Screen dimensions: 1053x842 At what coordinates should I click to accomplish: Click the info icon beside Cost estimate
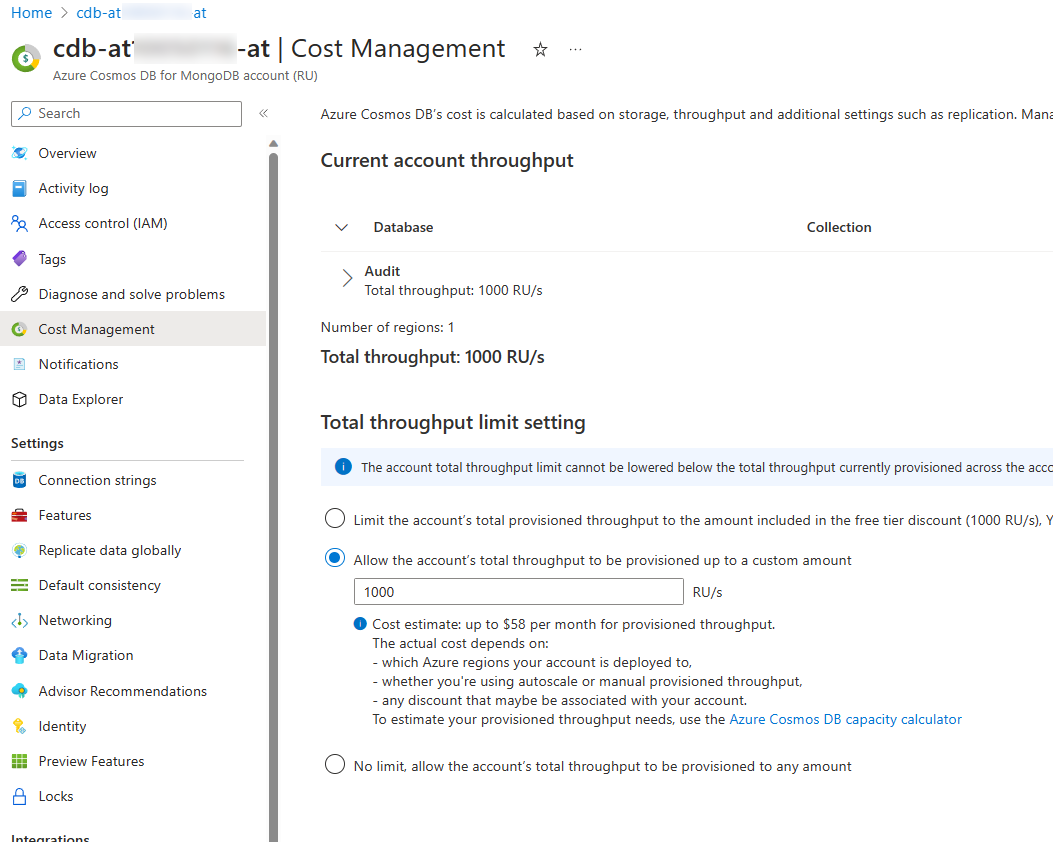(361, 624)
